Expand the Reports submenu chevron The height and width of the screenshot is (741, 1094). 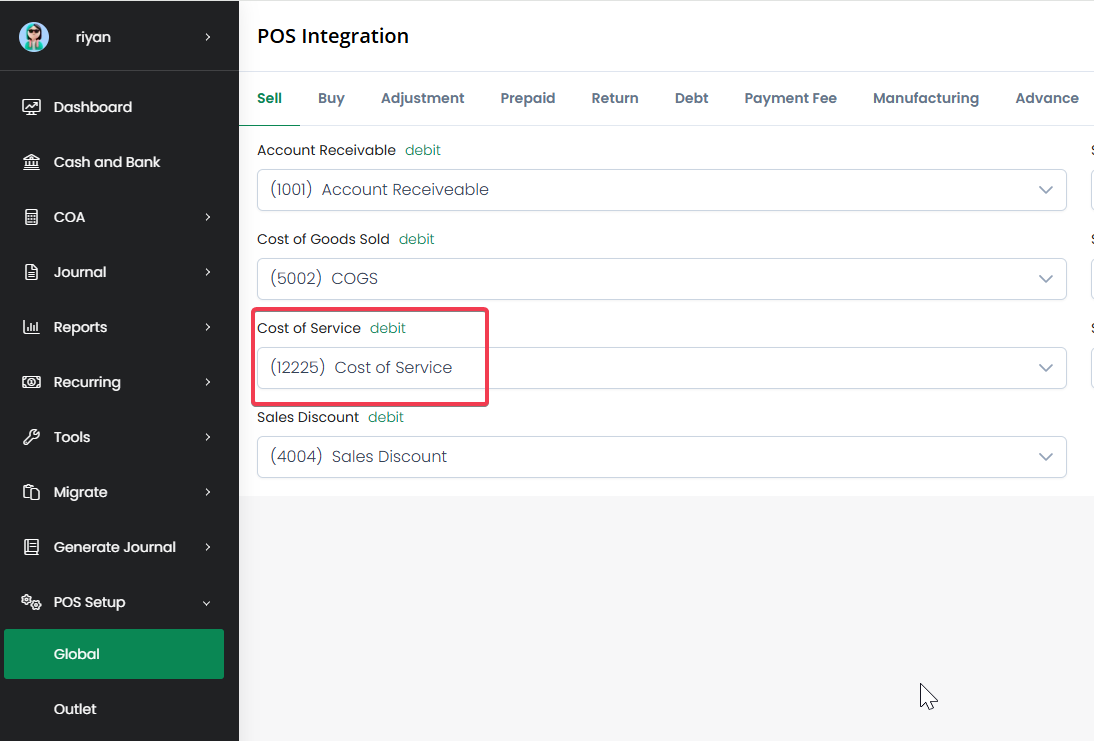[x=208, y=327]
